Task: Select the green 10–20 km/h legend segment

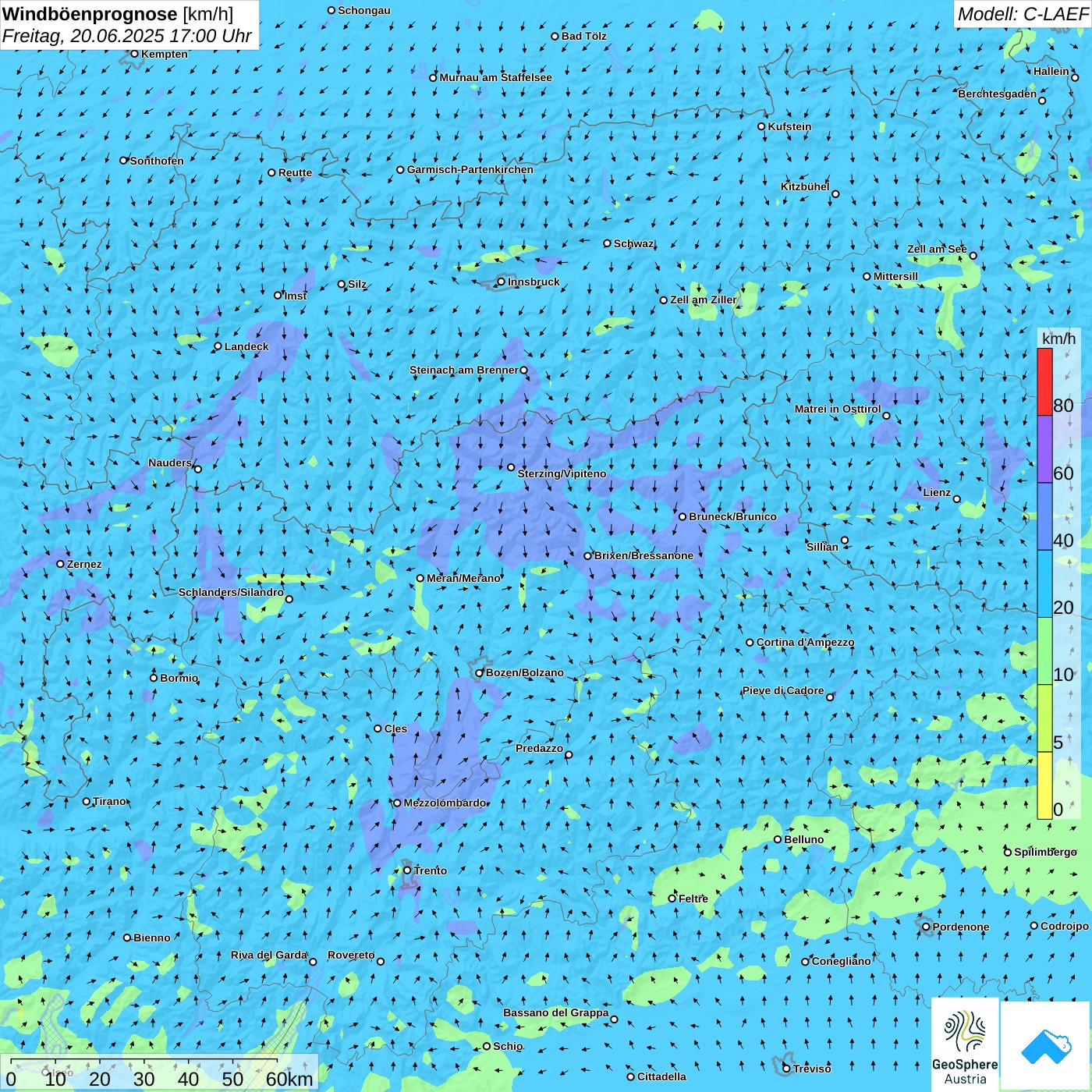Action: point(1044,651)
